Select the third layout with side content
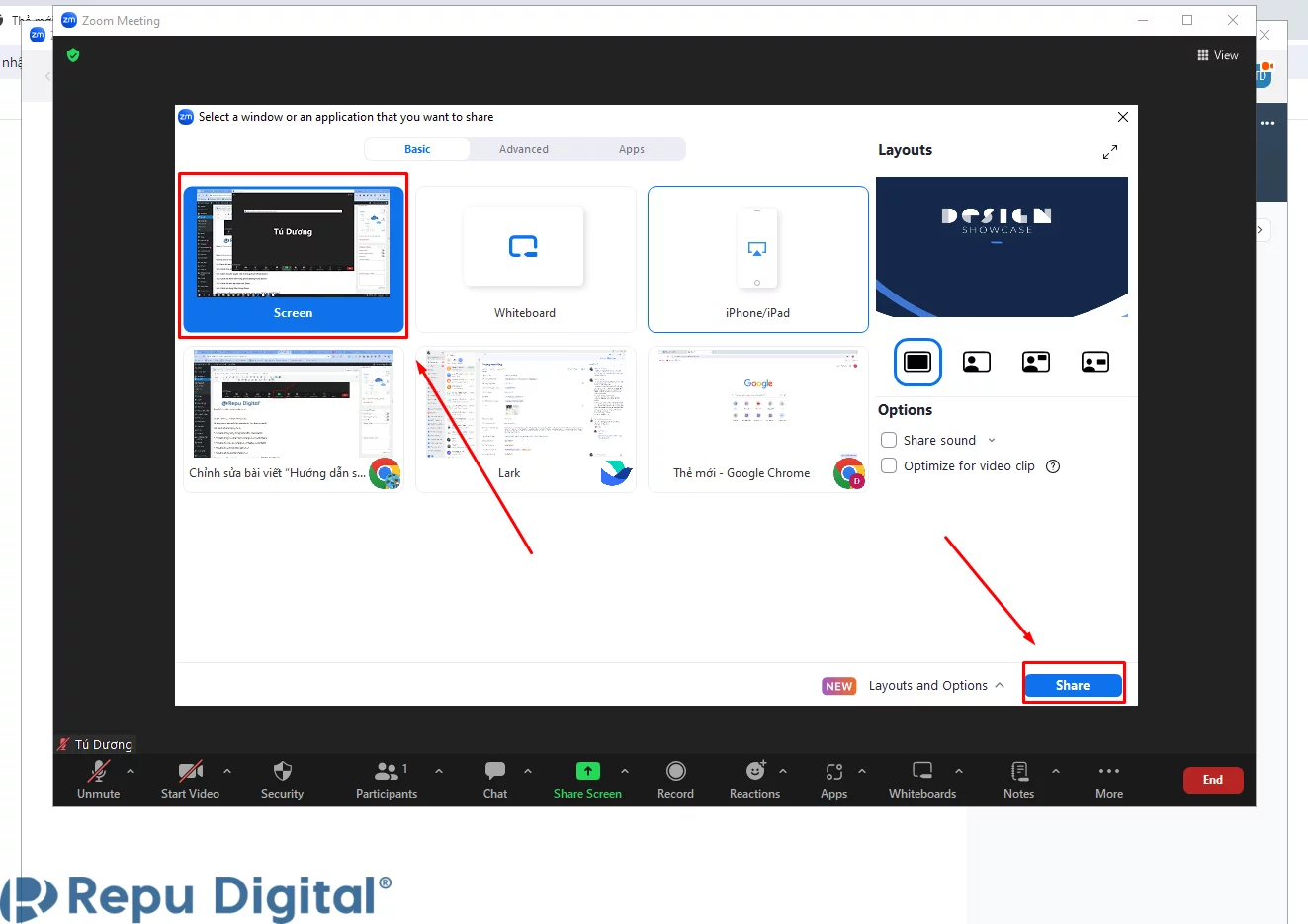 [x=1036, y=362]
